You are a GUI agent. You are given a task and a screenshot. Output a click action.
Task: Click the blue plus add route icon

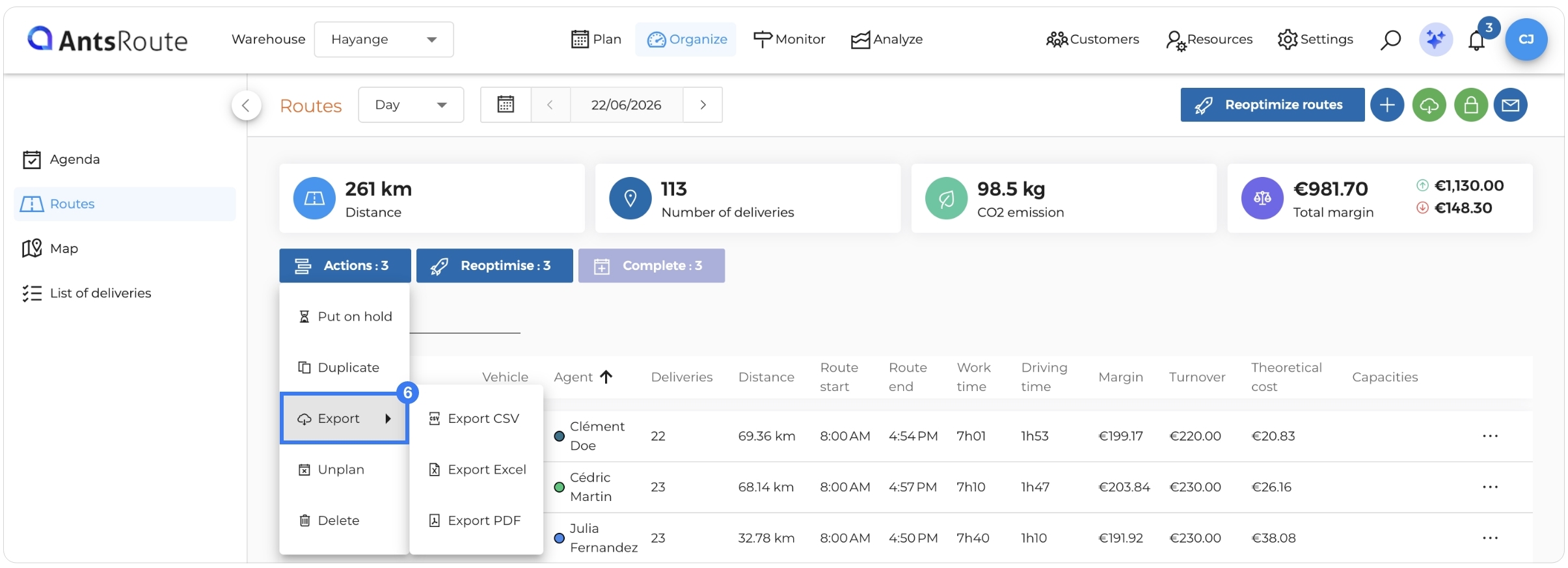(x=1387, y=105)
